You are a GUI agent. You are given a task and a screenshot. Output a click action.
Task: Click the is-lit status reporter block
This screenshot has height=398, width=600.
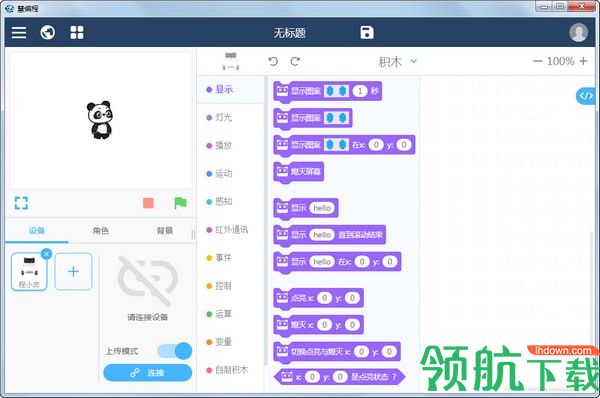(x=339, y=377)
